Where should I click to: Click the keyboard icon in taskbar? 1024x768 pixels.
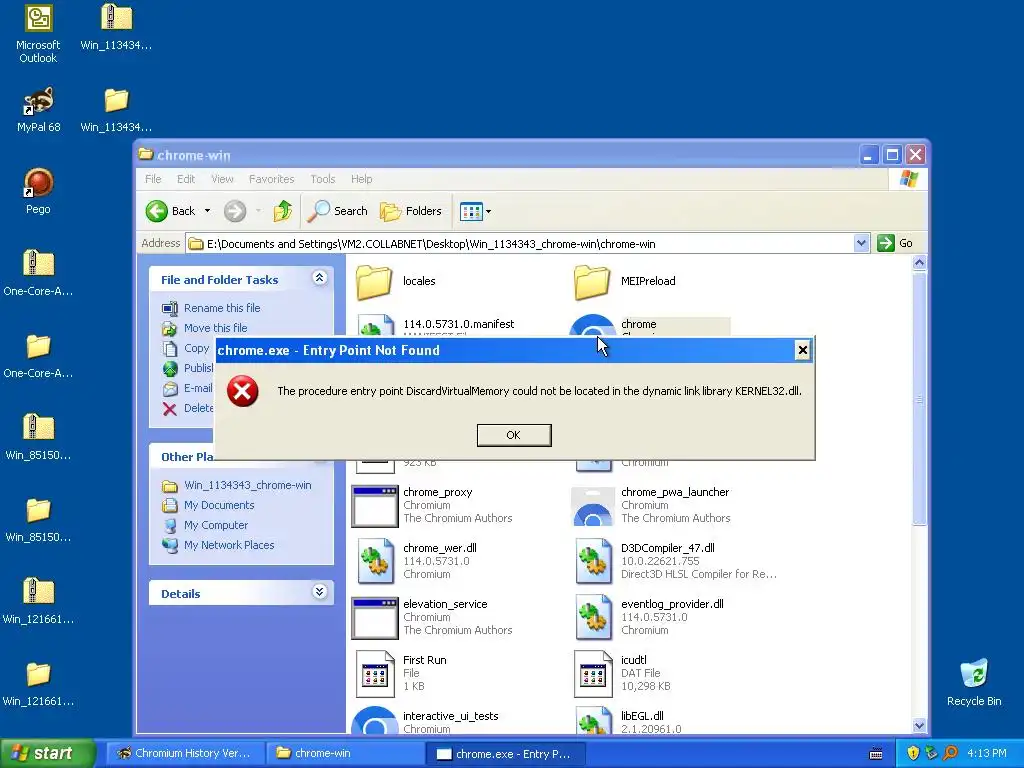[876, 754]
